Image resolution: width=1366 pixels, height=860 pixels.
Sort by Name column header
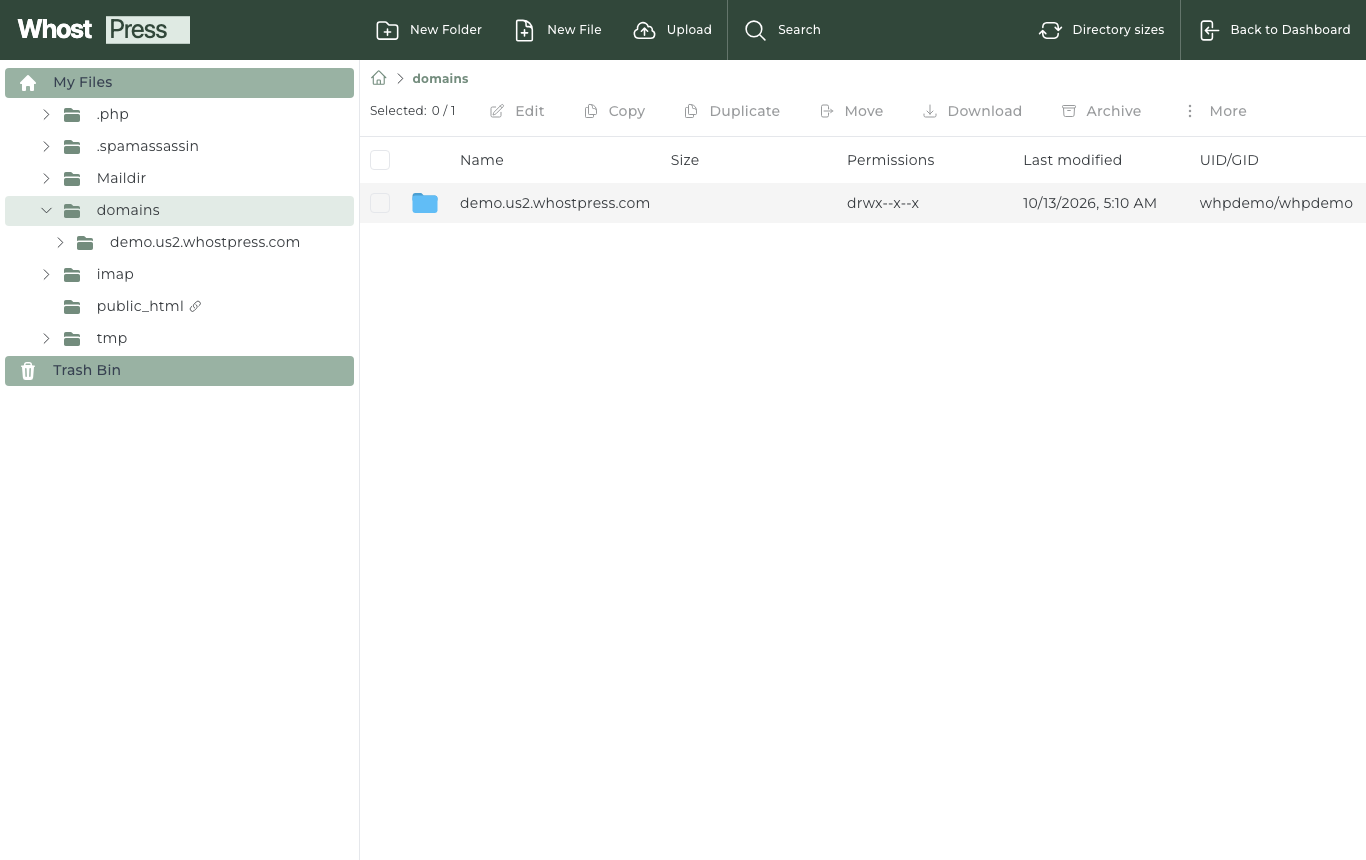point(482,160)
